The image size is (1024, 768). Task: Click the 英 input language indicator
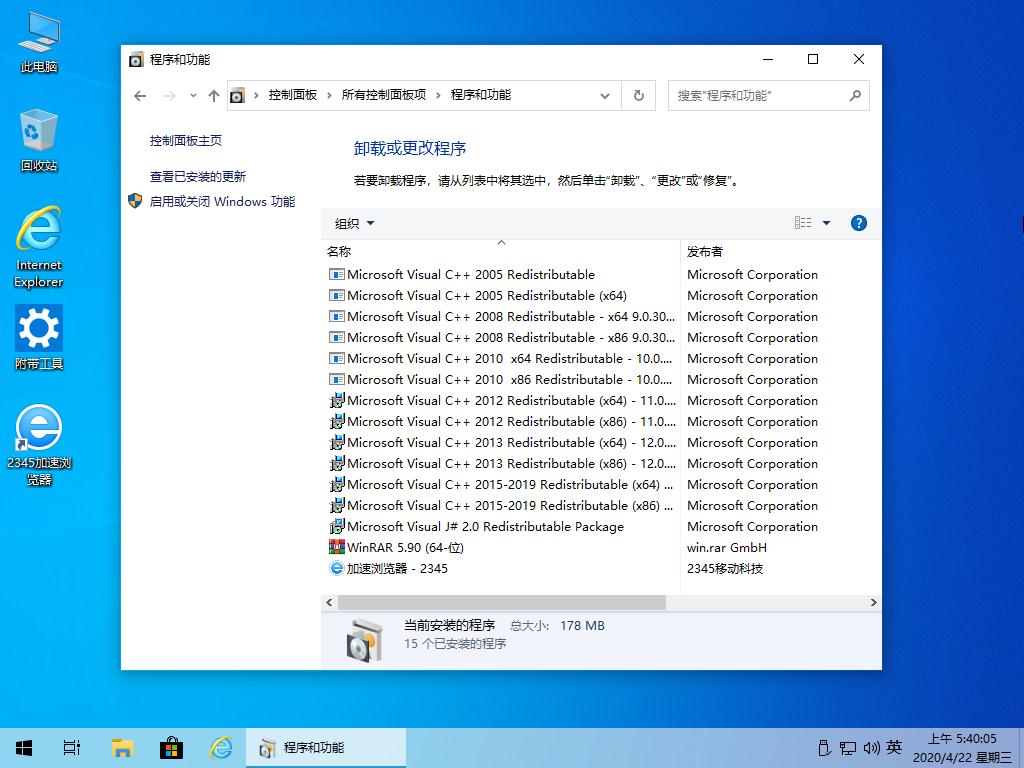pos(895,747)
